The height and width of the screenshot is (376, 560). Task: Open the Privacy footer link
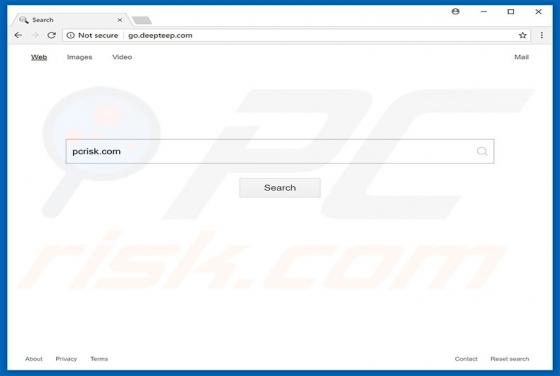[x=66, y=359]
